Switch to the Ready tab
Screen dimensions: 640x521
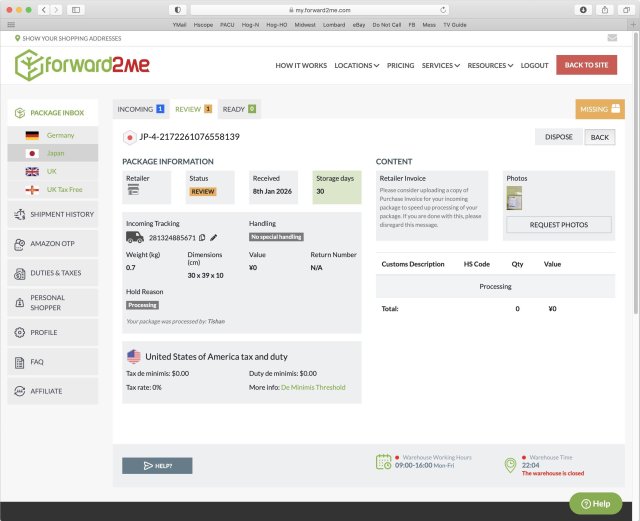point(239,109)
